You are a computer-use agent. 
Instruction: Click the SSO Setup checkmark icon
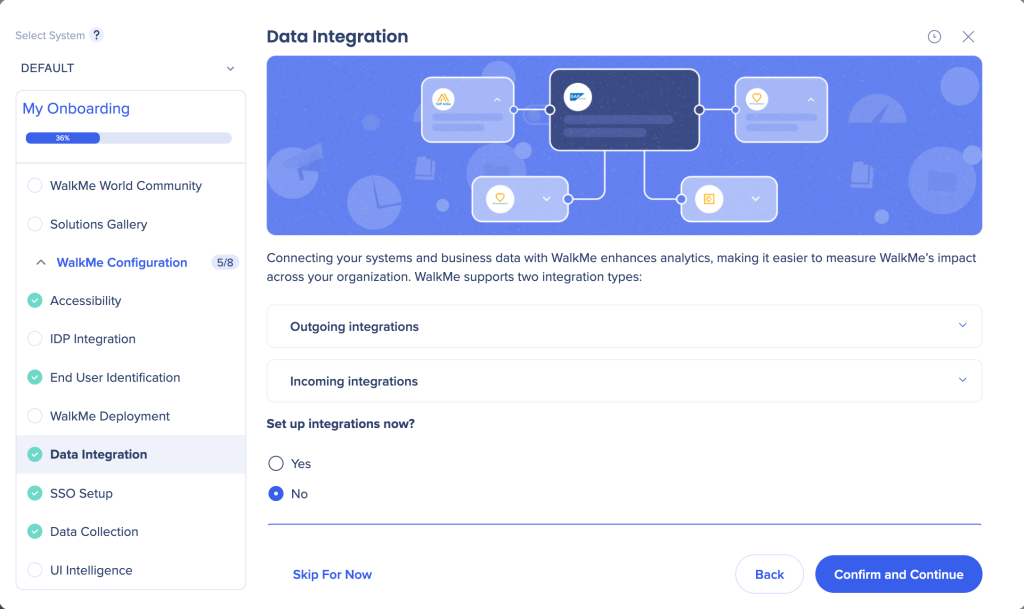pos(35,494)
